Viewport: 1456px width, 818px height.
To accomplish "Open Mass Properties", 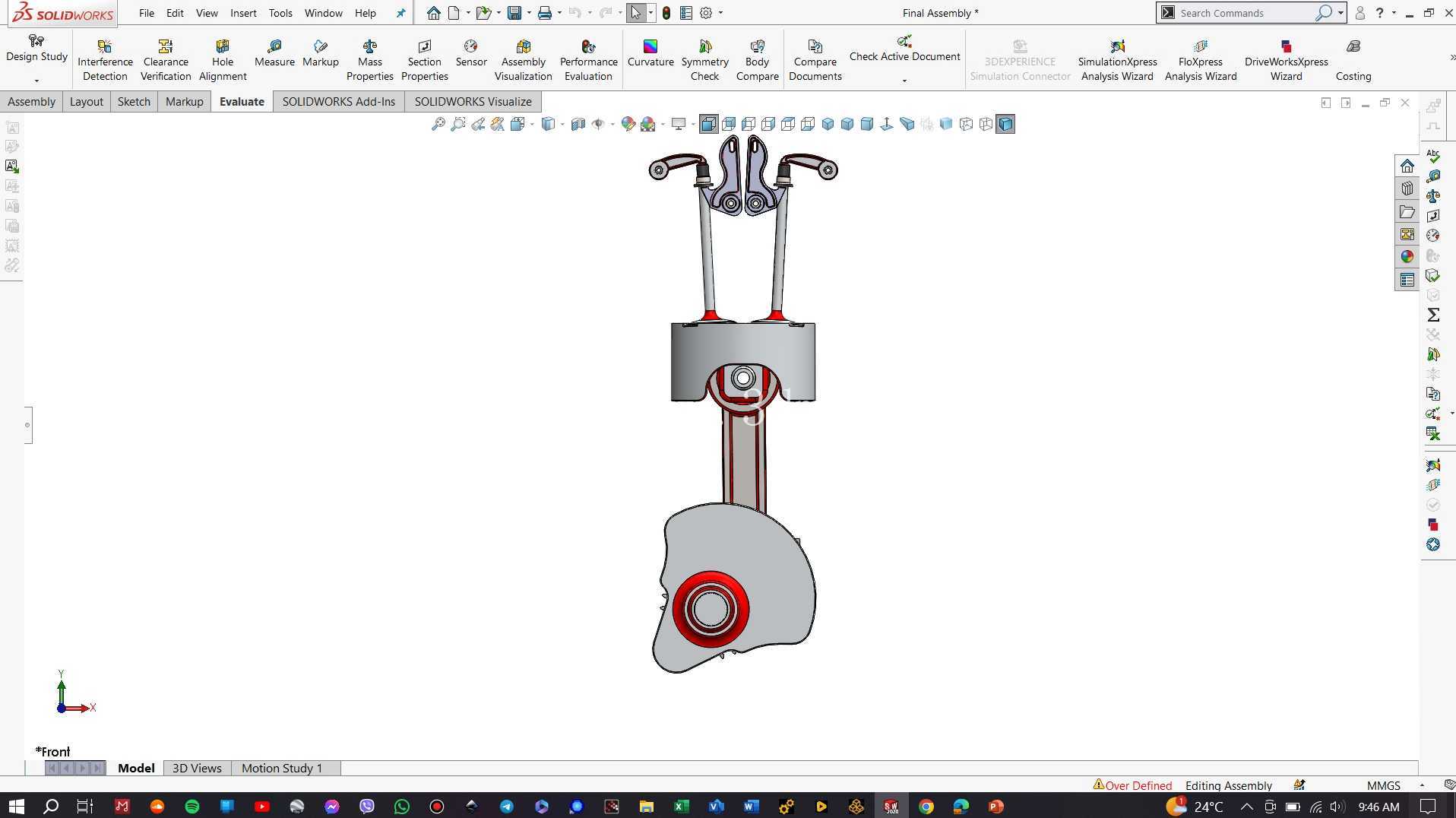I will 369,59.
